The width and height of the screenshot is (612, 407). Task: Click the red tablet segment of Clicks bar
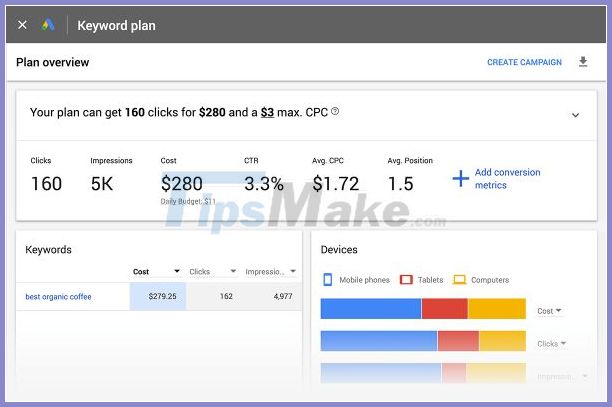tap(458, 341)
